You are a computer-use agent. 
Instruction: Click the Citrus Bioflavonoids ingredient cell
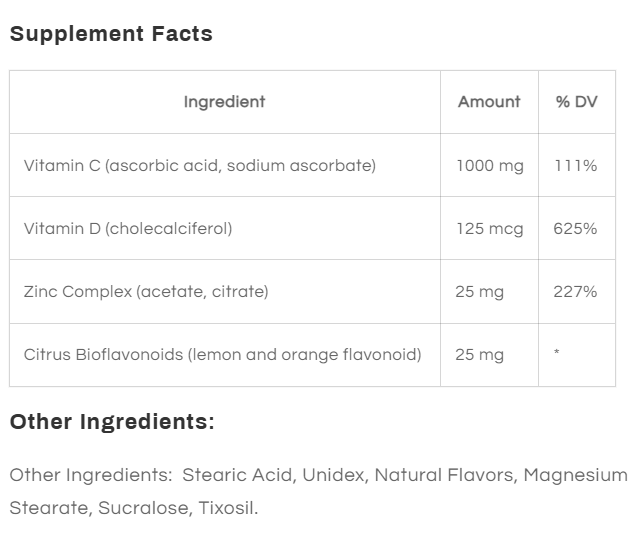click(222, 355)
